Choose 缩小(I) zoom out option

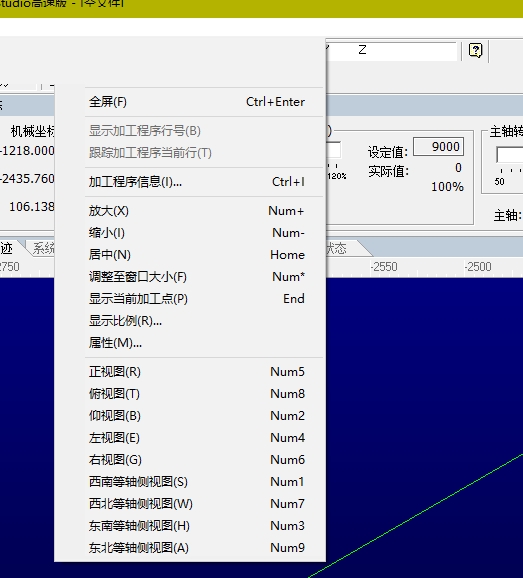[x=197, y=233]
